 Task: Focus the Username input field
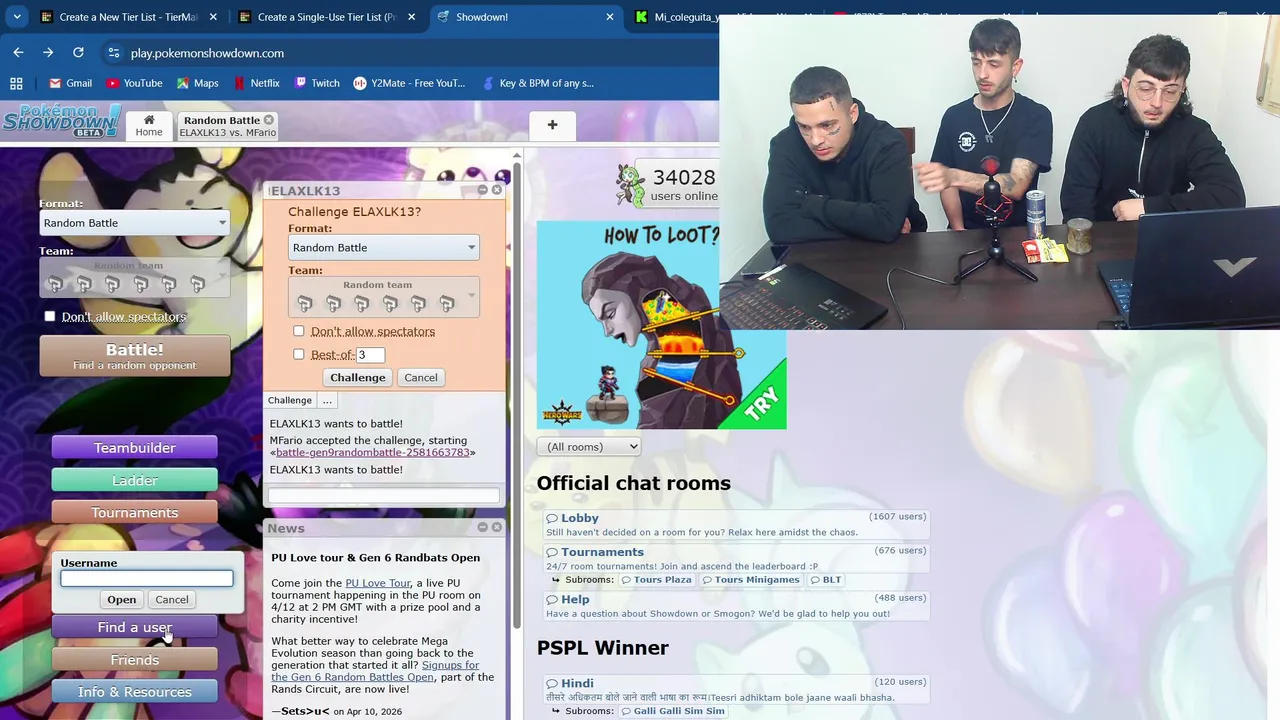pyautogui.click(x=147, y=578)
